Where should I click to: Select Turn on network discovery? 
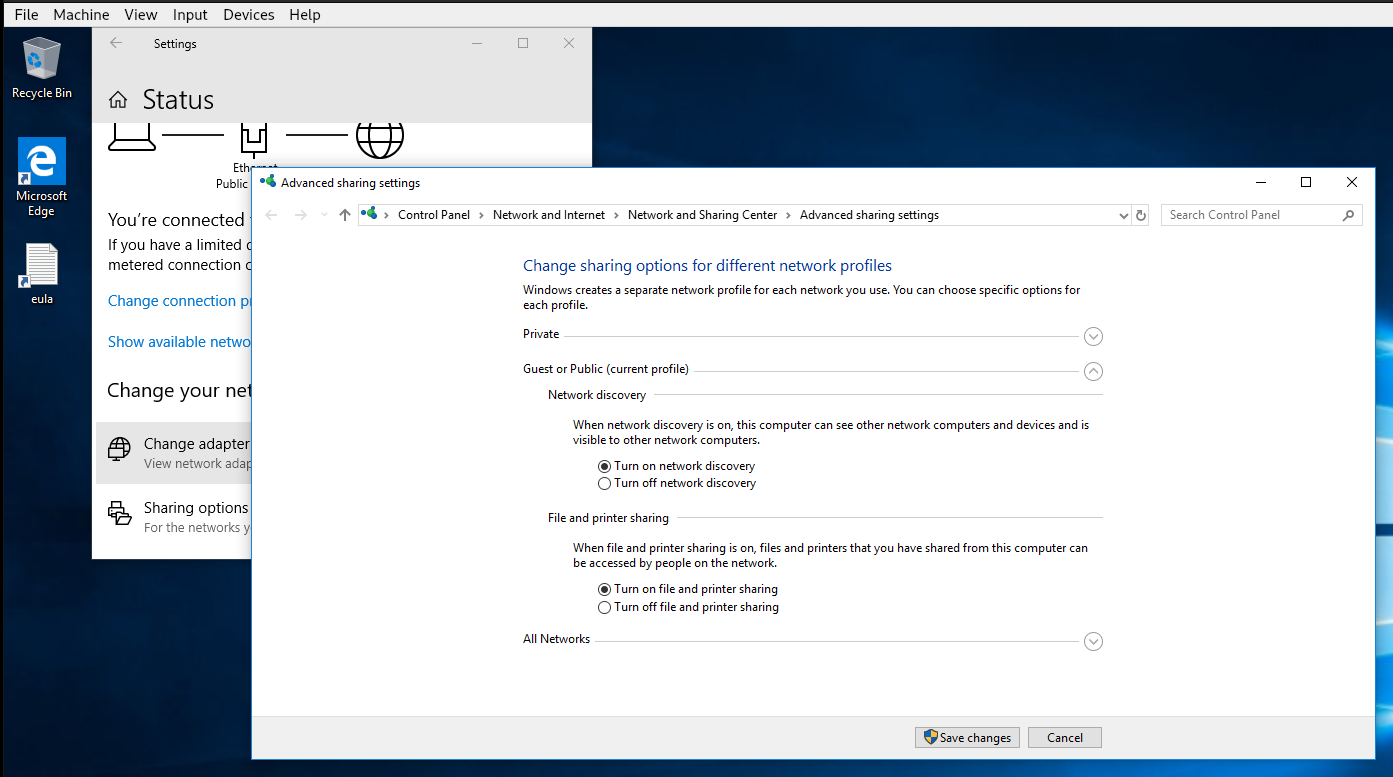click(604, 466)
